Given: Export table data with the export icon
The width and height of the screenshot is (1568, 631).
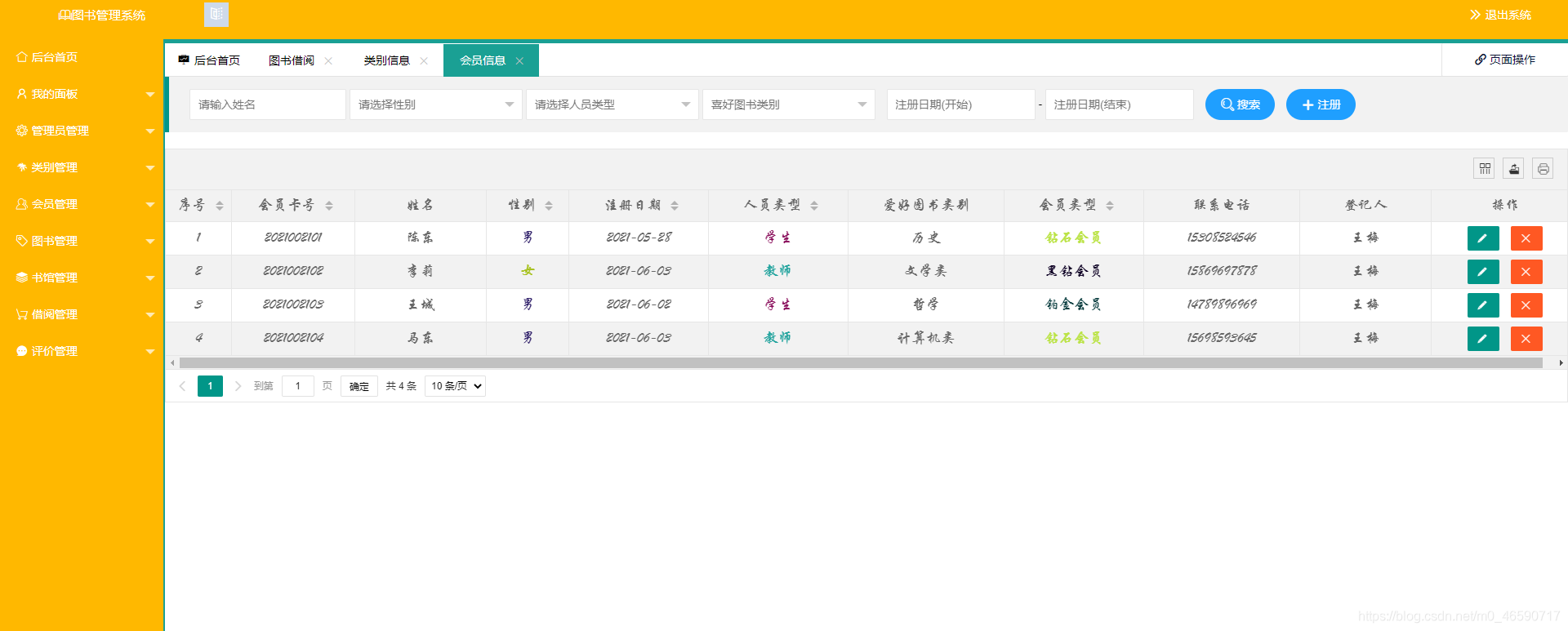Looking at the screenshot, I should pyautogui.click(x=1513, y=168).
